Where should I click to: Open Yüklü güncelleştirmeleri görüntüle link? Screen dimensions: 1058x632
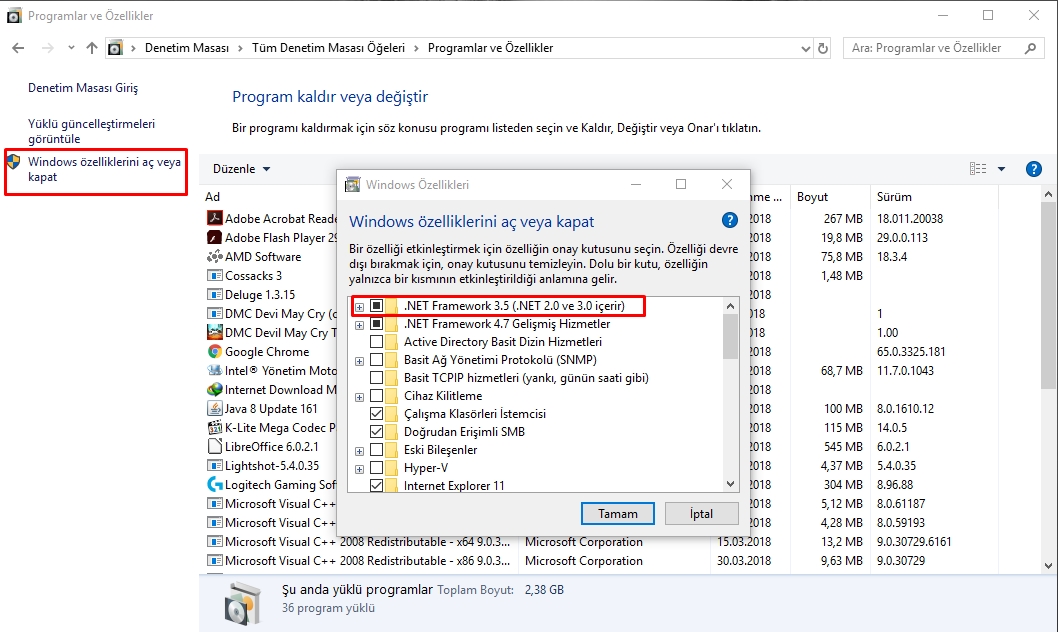pos(92,131)
